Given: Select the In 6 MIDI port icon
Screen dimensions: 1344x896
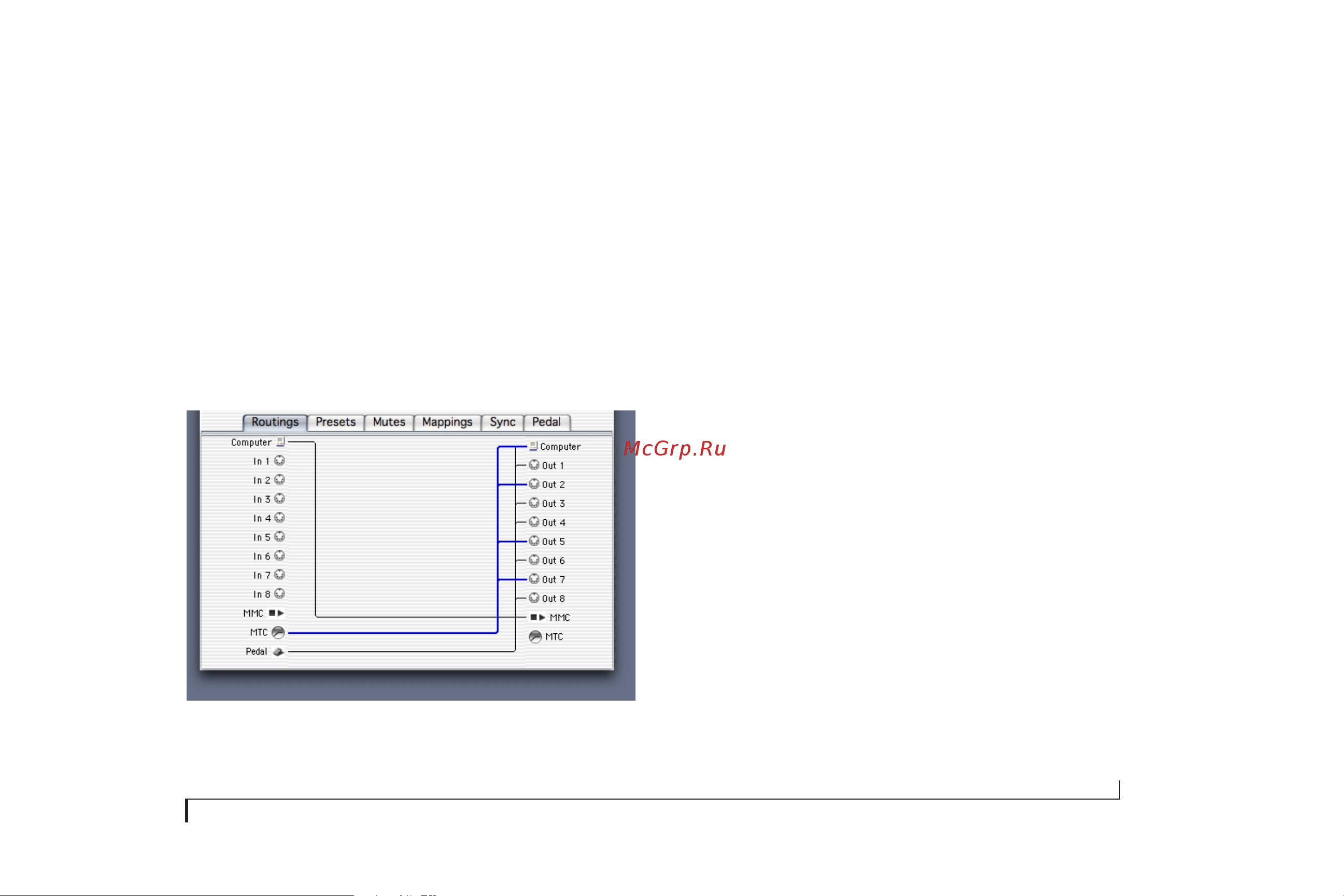Looking at the screenshot, I should pyautogui.click(x=279, y=556).
